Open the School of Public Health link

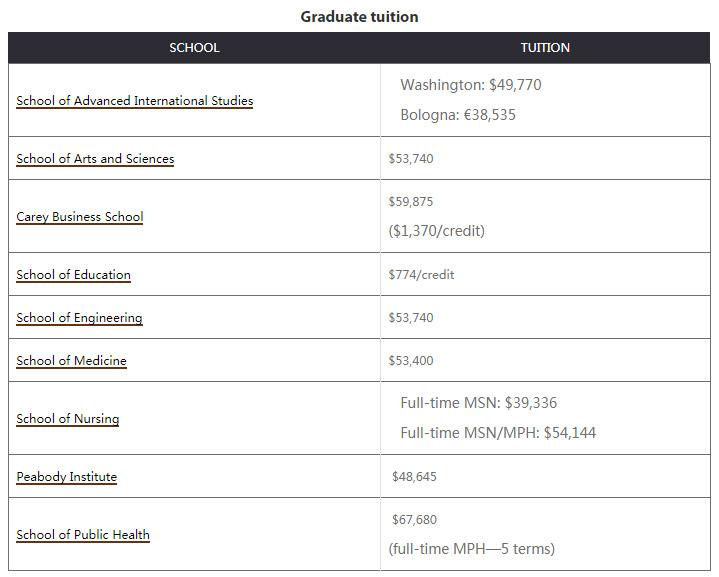point(83,534)
